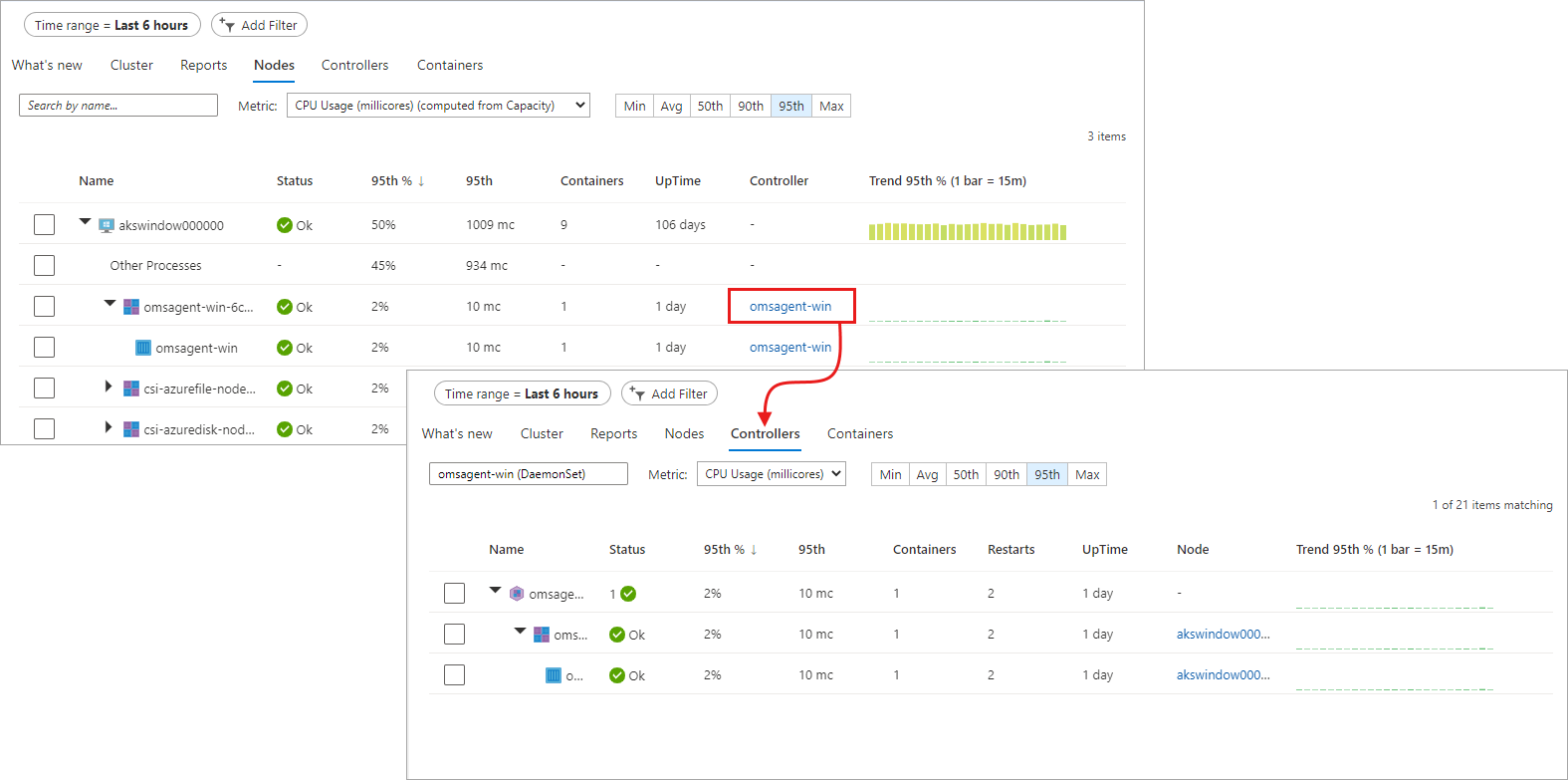Screen dimensions: 1568x780
Task: Open the Containers tab in the Controllers panel
Action: coord(860,434)
